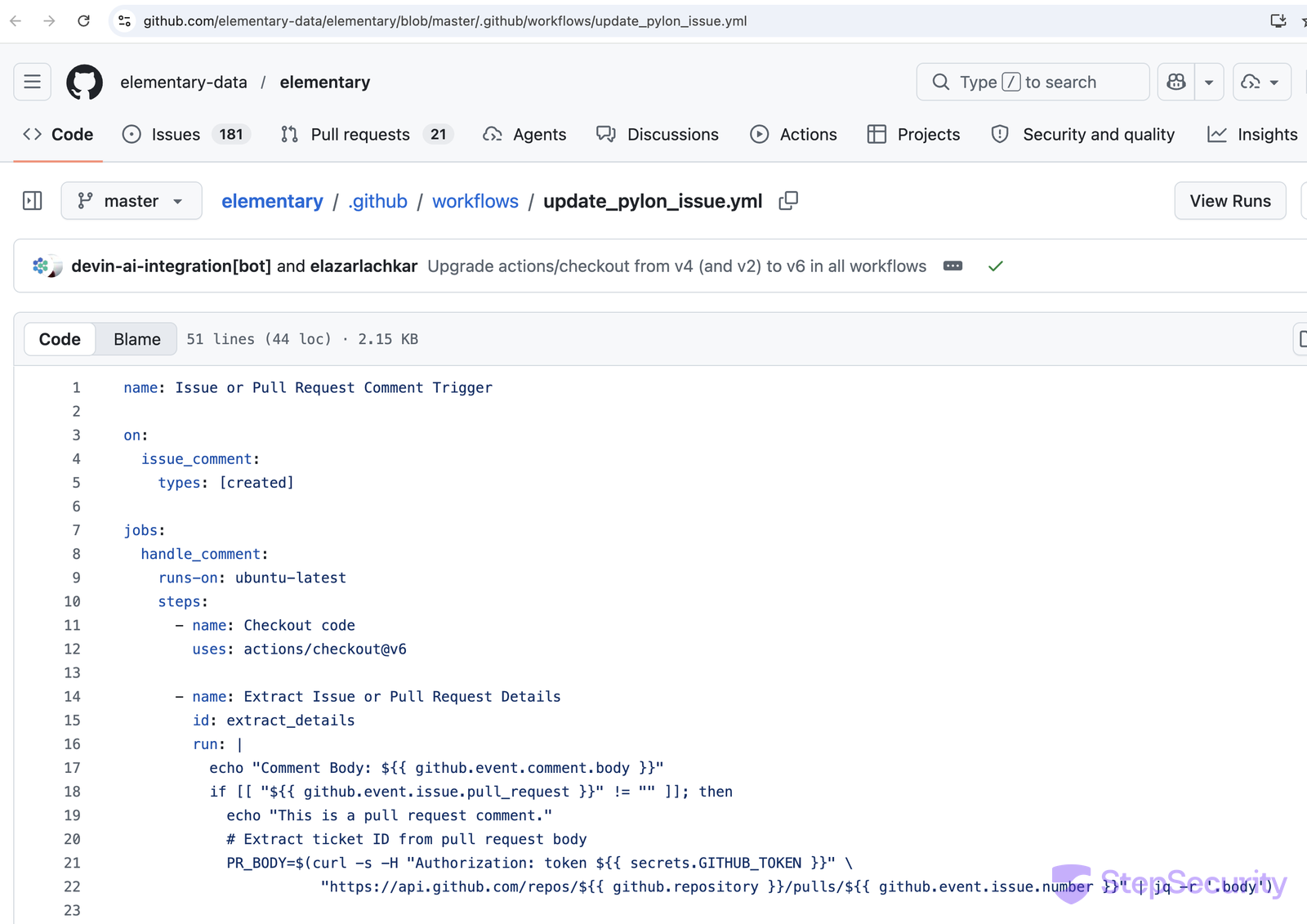View site information icon in address bar
This screenshot has width=1307, height=924.
pos(124,21)
